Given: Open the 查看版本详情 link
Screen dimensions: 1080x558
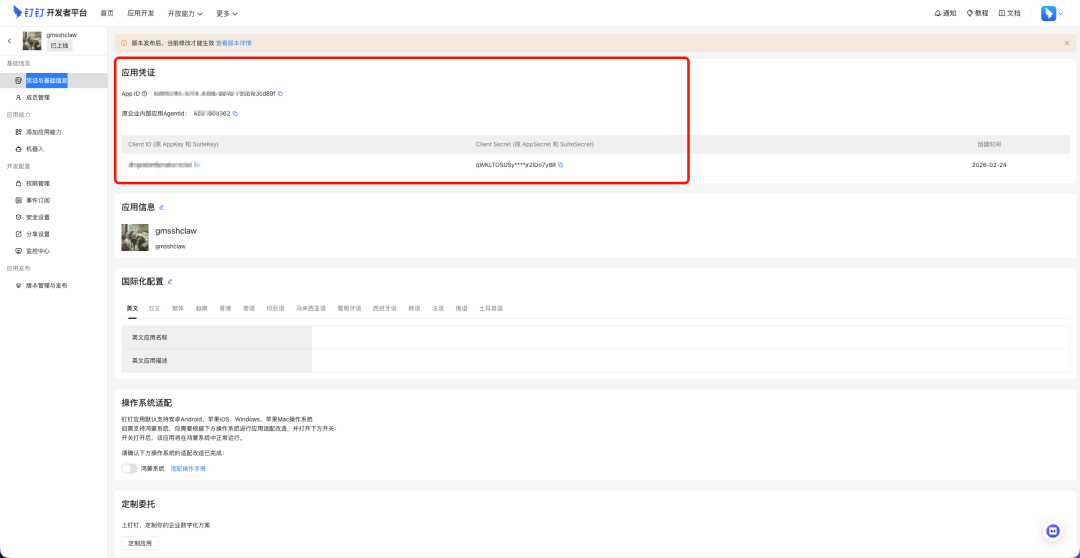Looking at the screenshot, I should [x=233, y=43].
